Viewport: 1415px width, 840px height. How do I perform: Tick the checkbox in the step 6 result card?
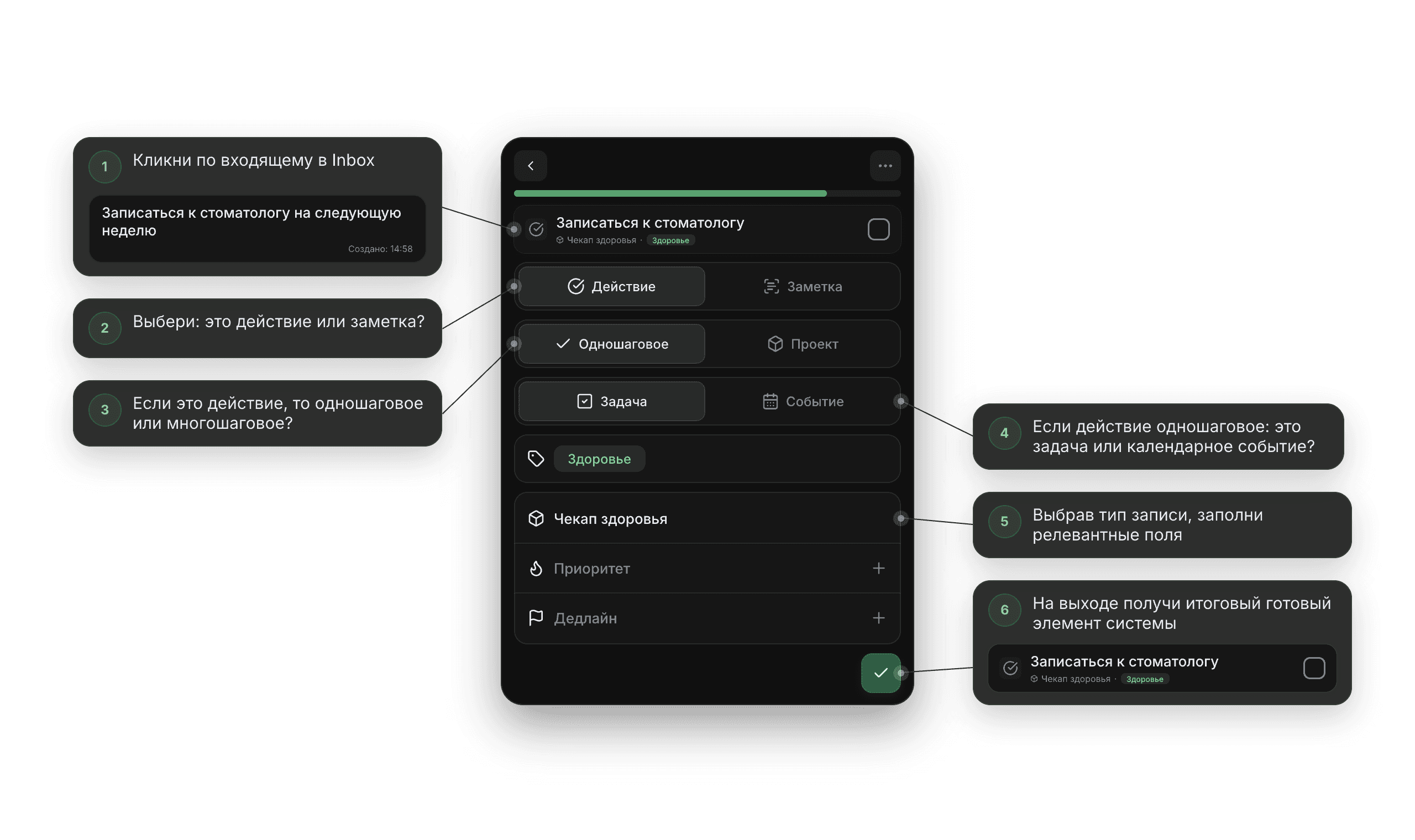[1314, 669]
